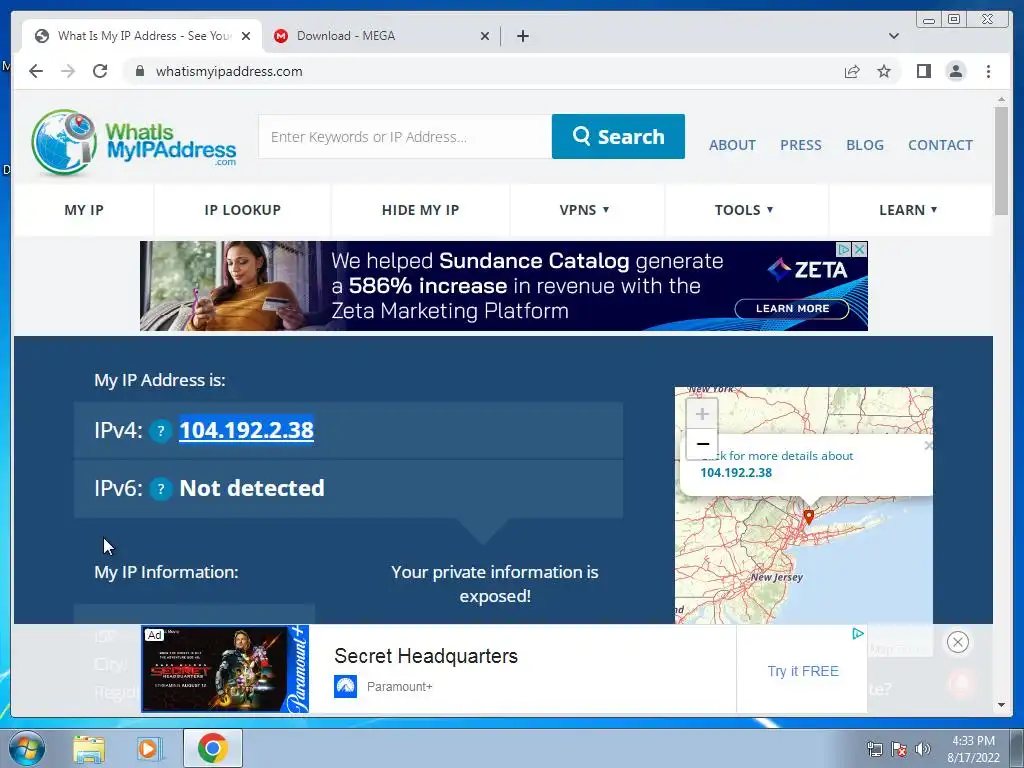
Task: Expand the tab search dropdown
Action: click(893, 36)
